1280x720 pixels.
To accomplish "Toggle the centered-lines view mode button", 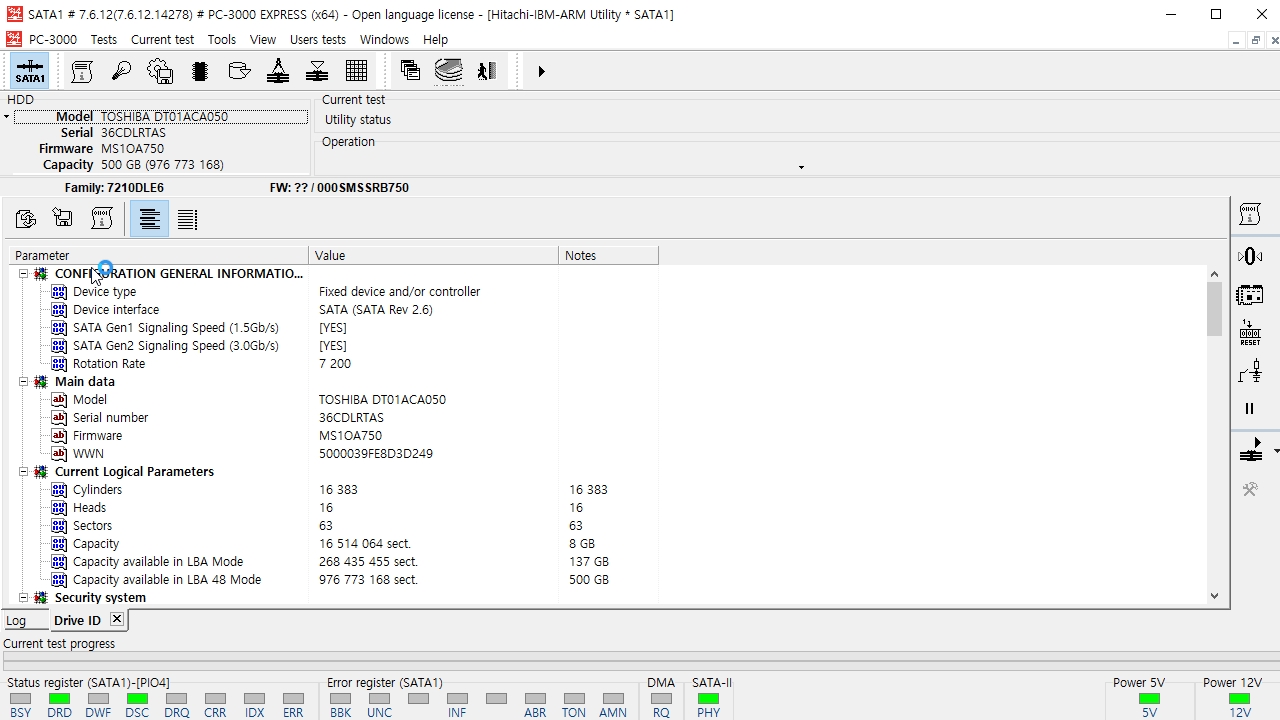I will coord(150,219).
